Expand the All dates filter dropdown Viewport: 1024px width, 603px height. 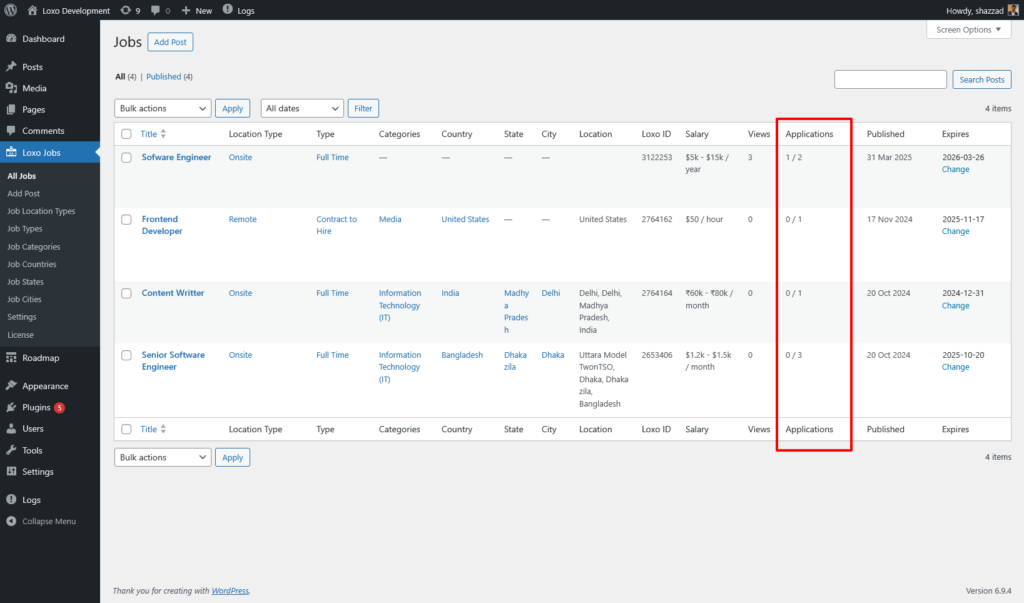pos(302,108)
